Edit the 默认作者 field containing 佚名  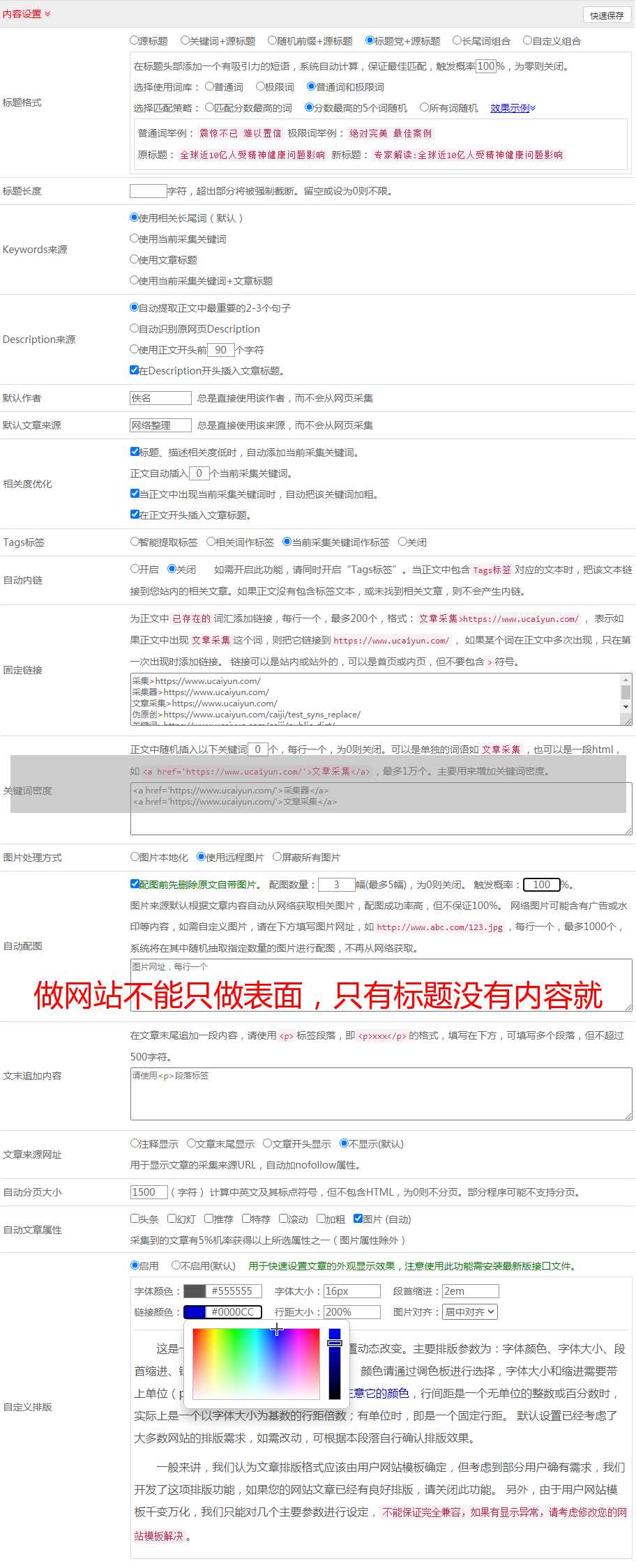pos(160,398)
